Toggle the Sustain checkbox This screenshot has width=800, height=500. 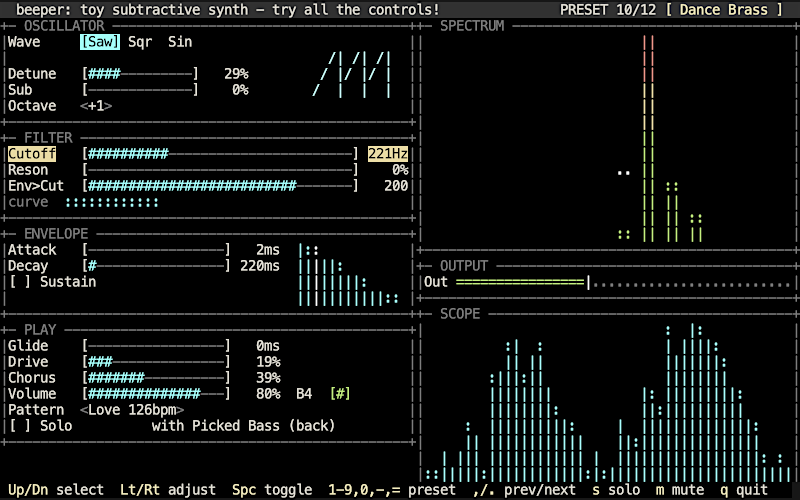coord(20,282)
